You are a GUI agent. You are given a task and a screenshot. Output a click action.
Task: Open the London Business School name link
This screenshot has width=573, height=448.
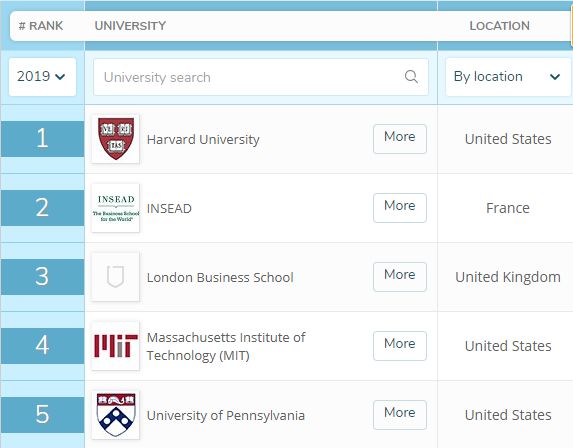[x=220, y=277]
